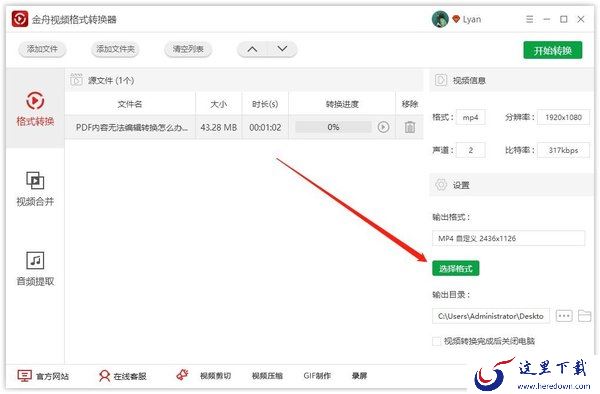Select the 格式转换 sidebar tab
This screenshot has height=394, width=600.
35,109
